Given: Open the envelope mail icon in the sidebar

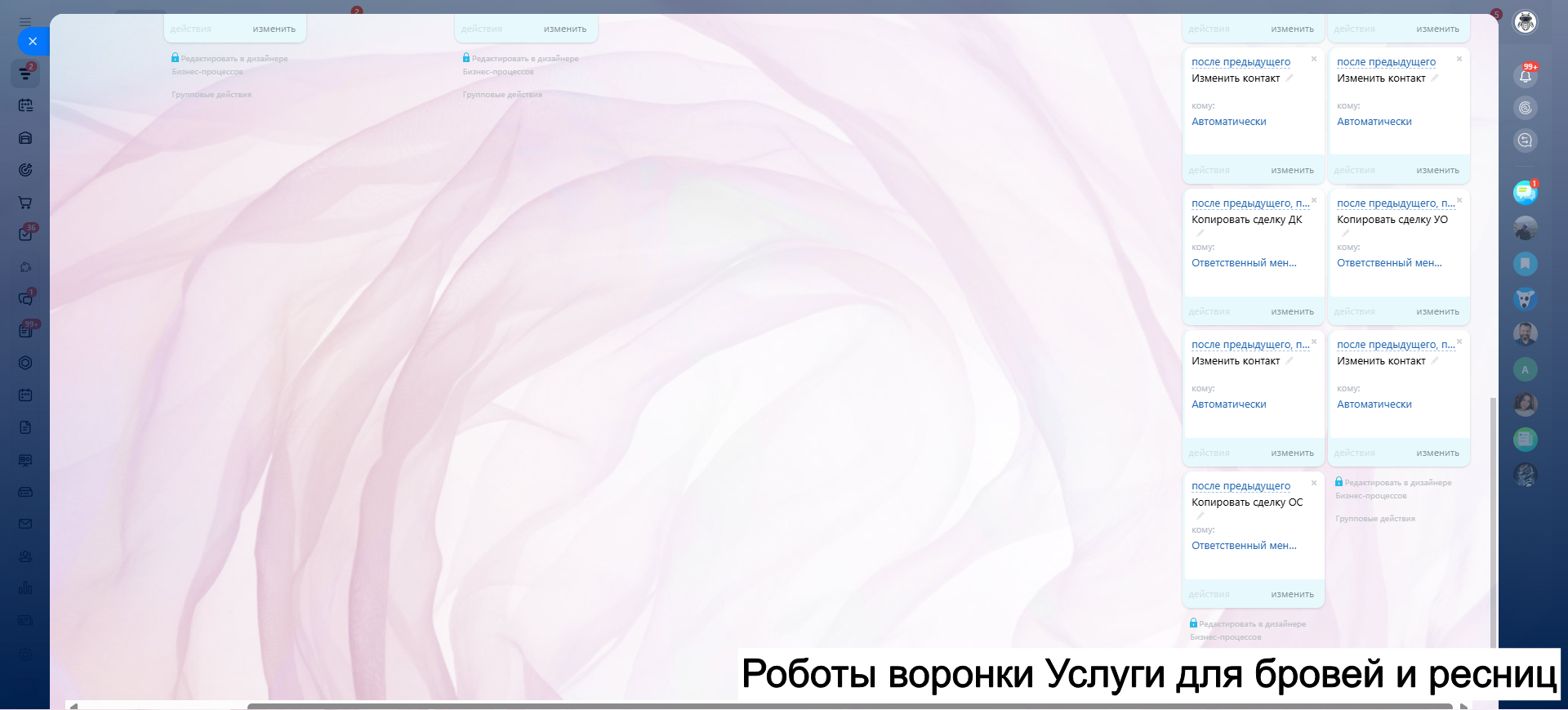Looking at the screenshot, I should coord(25,524).
